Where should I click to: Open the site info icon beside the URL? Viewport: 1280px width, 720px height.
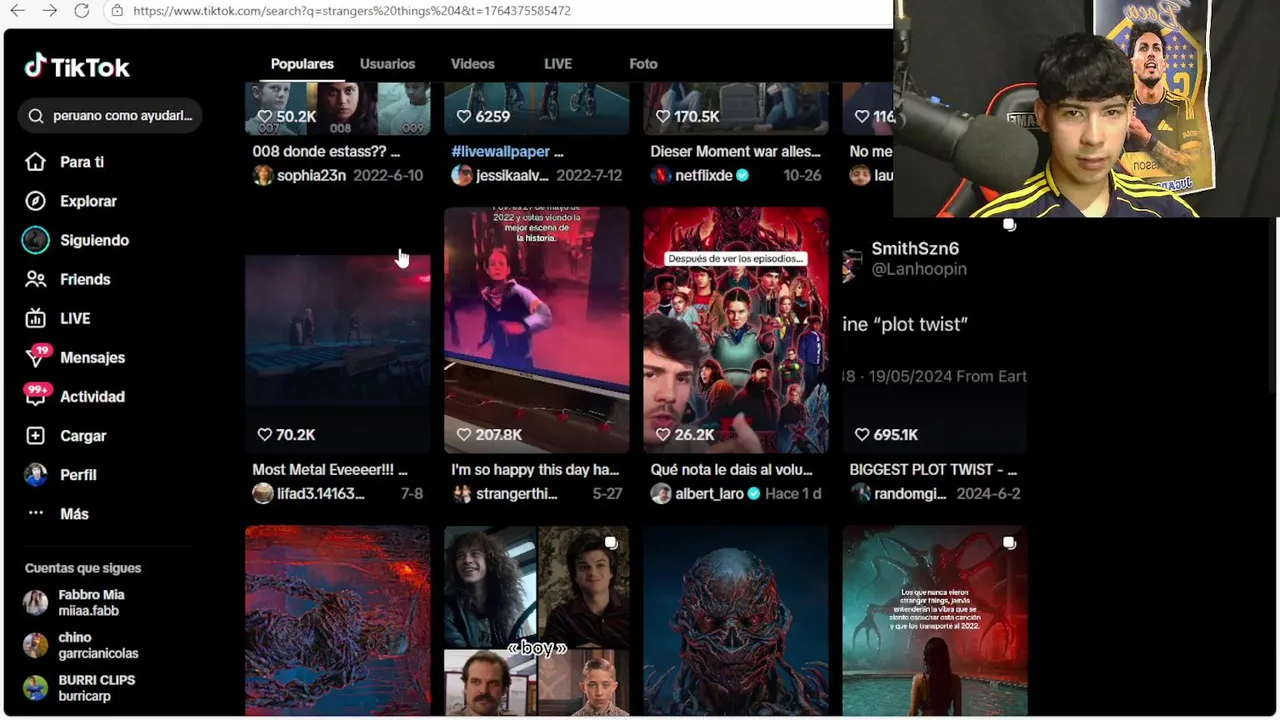point(117,11)
